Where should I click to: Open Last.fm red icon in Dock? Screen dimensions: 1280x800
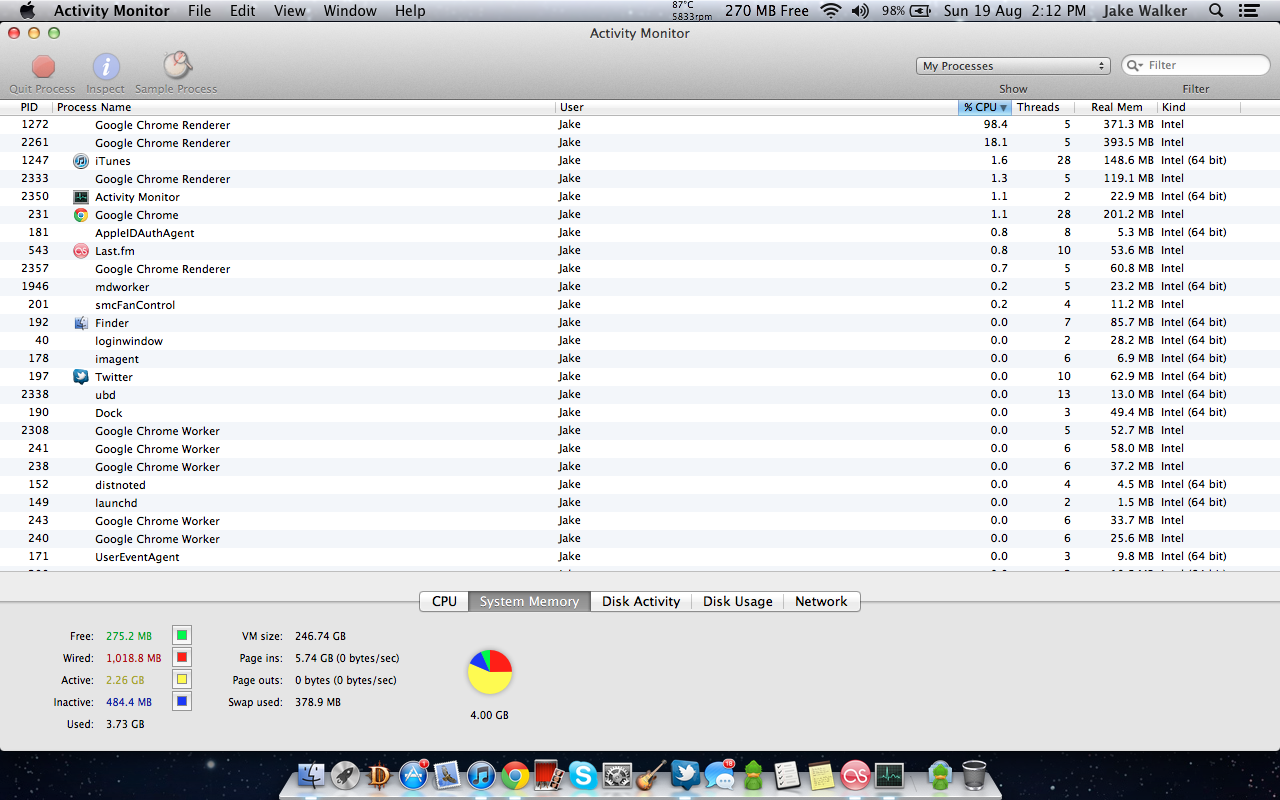(855, 775)
